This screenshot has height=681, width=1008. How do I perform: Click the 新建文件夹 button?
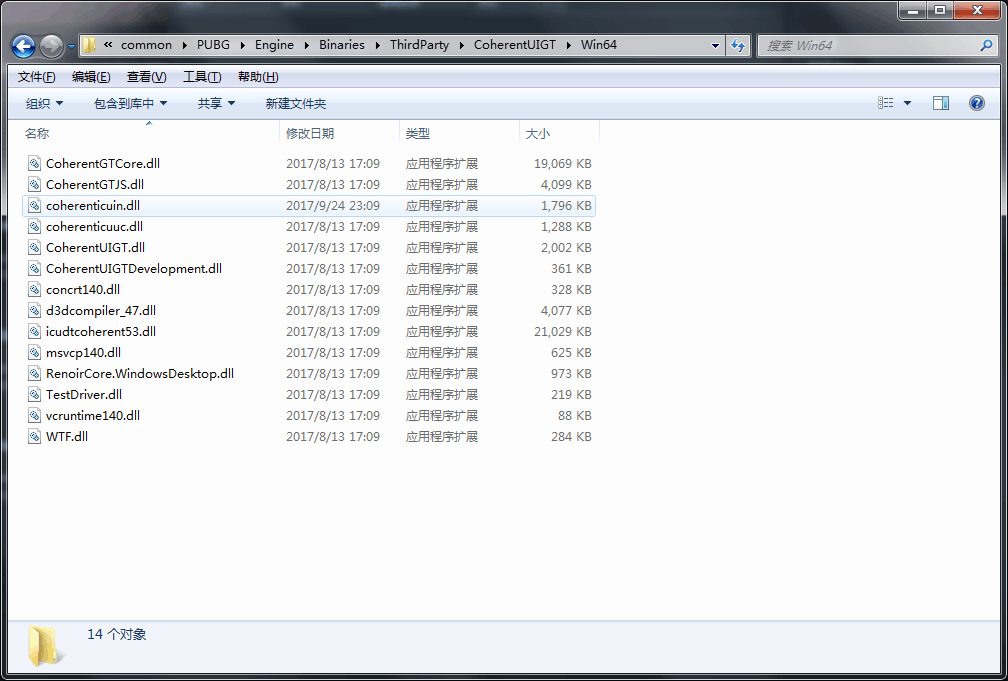tap(295, 103)
